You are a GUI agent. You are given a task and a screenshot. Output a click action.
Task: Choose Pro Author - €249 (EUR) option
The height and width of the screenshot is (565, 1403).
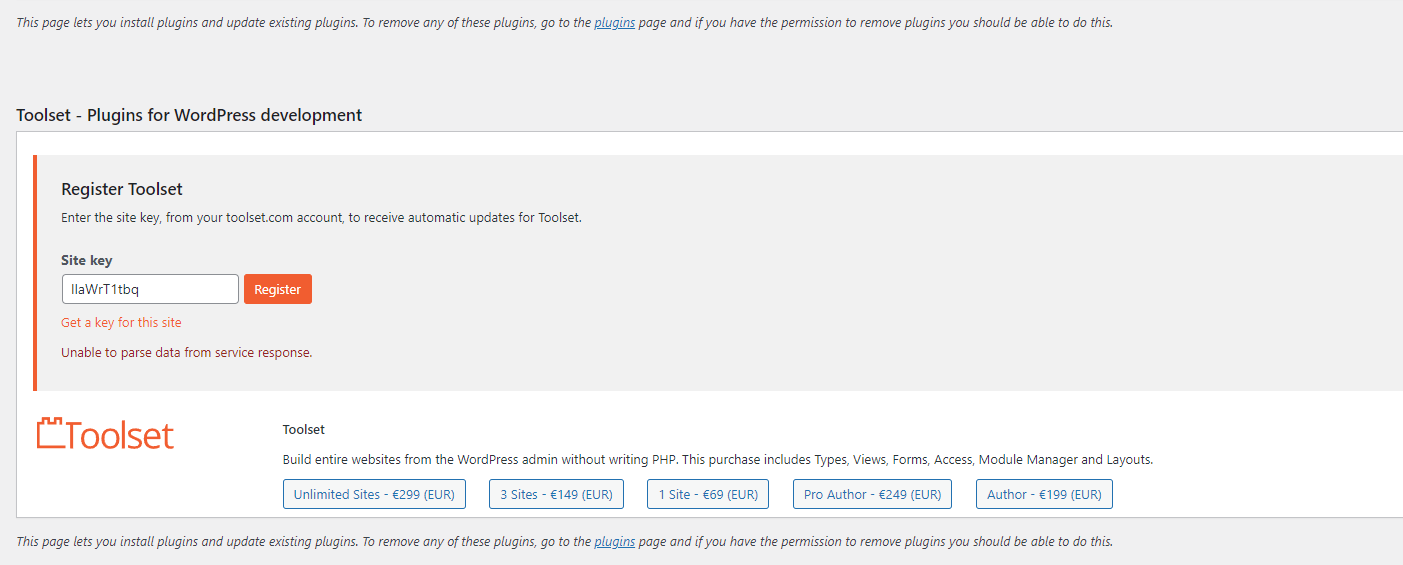coord(873,494)
